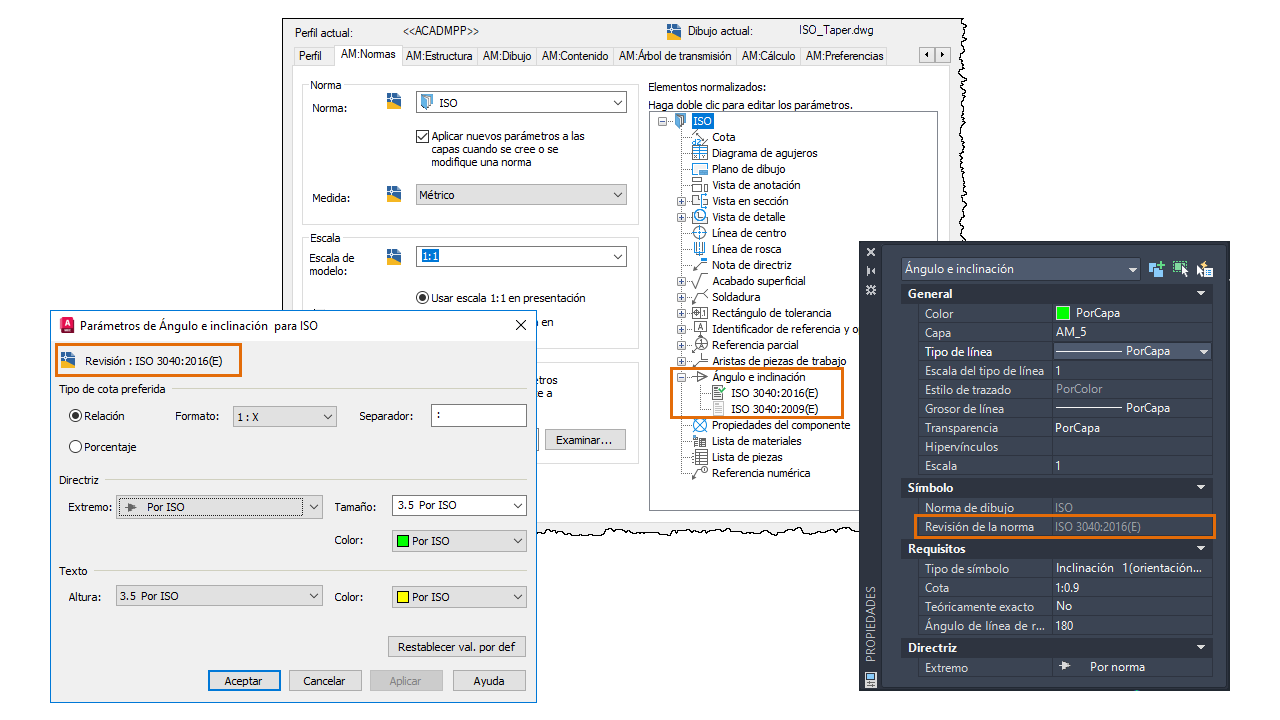Click the ISO 3040:2009(E) document icon

719,409
